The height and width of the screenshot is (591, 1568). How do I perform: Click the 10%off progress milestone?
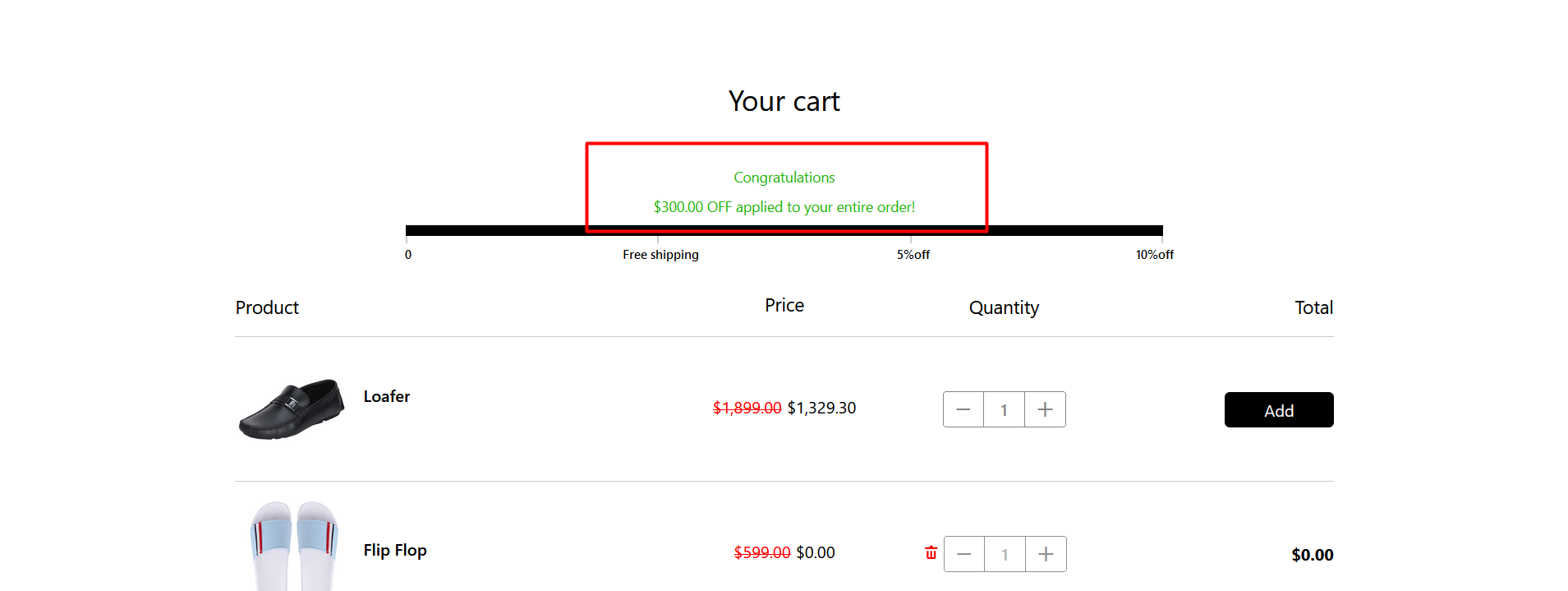(x=1155, y=255)
